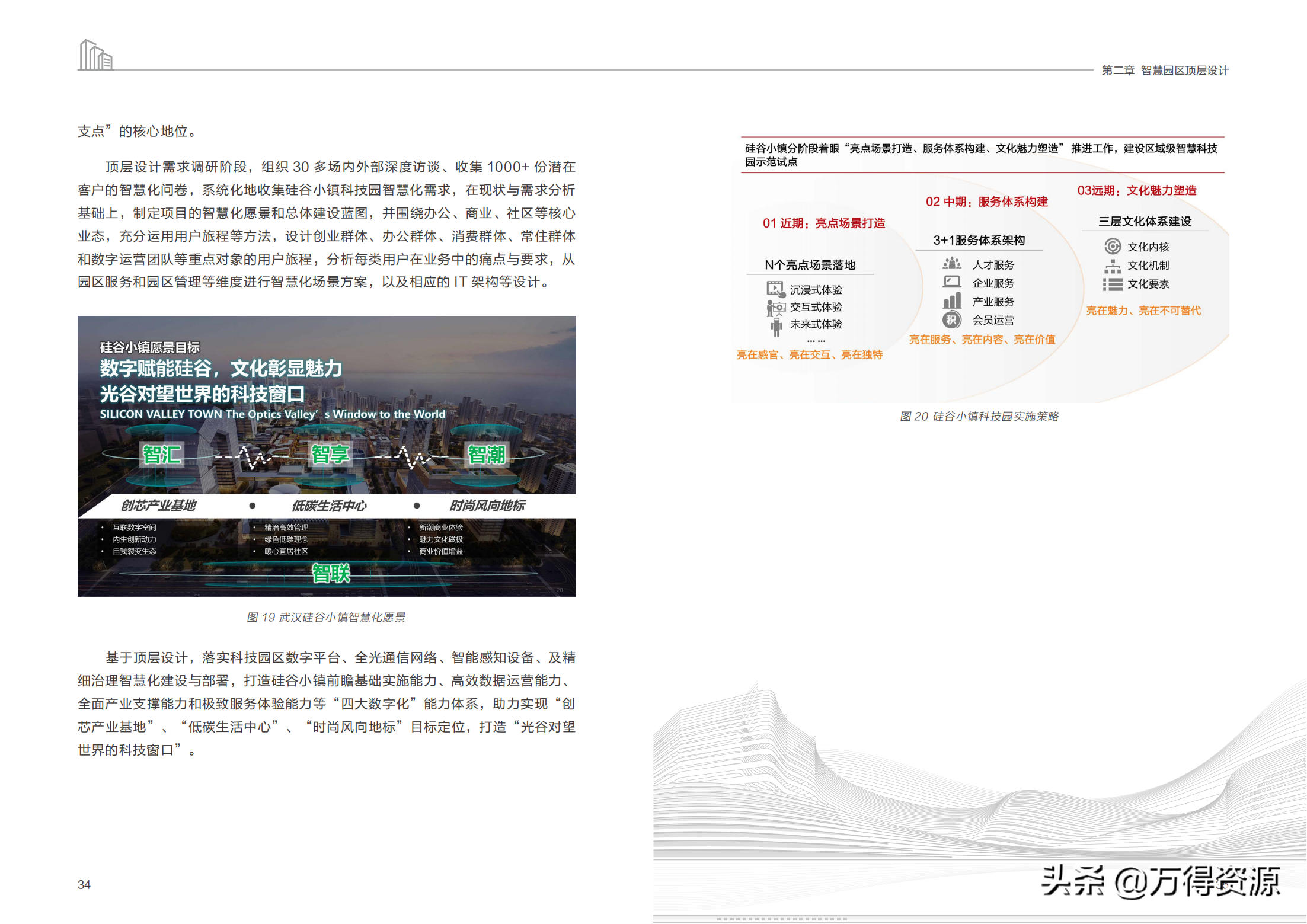The width and height of the screenshot is (1307, 924).
Task: Click the green 智汇 label
Action: coord(161,455)
